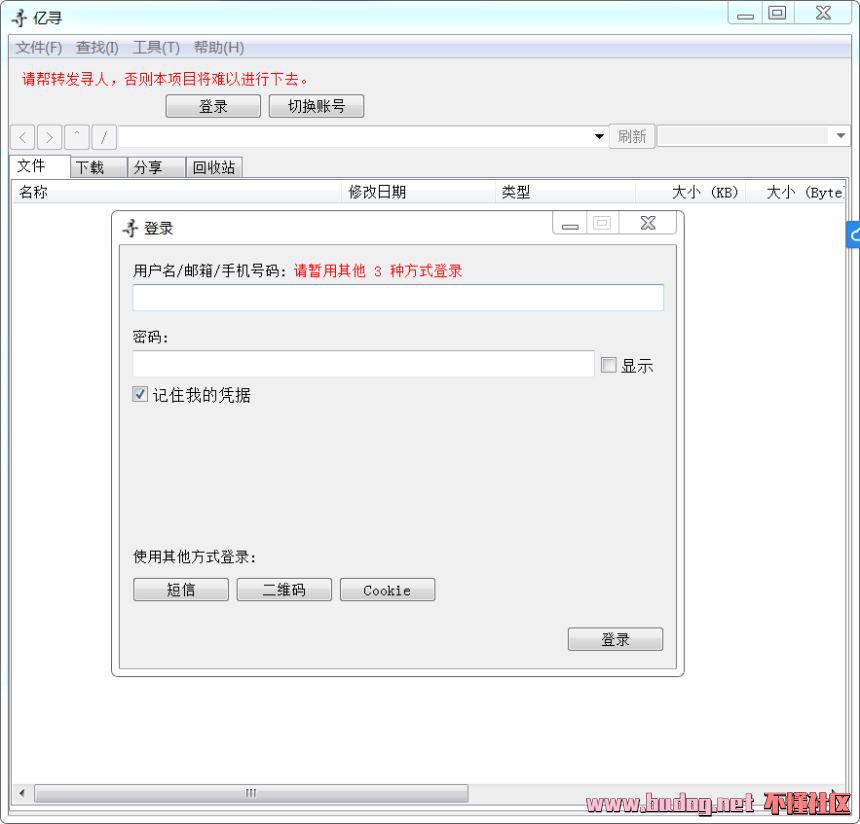The height and width of the screenshot is (824, 860).
Task: Click the 切换账号 button
Action: click(x=316, y=106)
